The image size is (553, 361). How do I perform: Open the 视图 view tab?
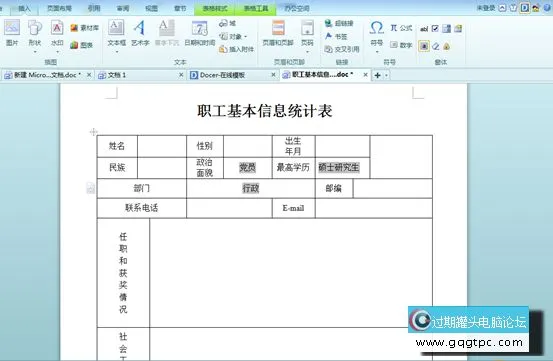point(151,8)
